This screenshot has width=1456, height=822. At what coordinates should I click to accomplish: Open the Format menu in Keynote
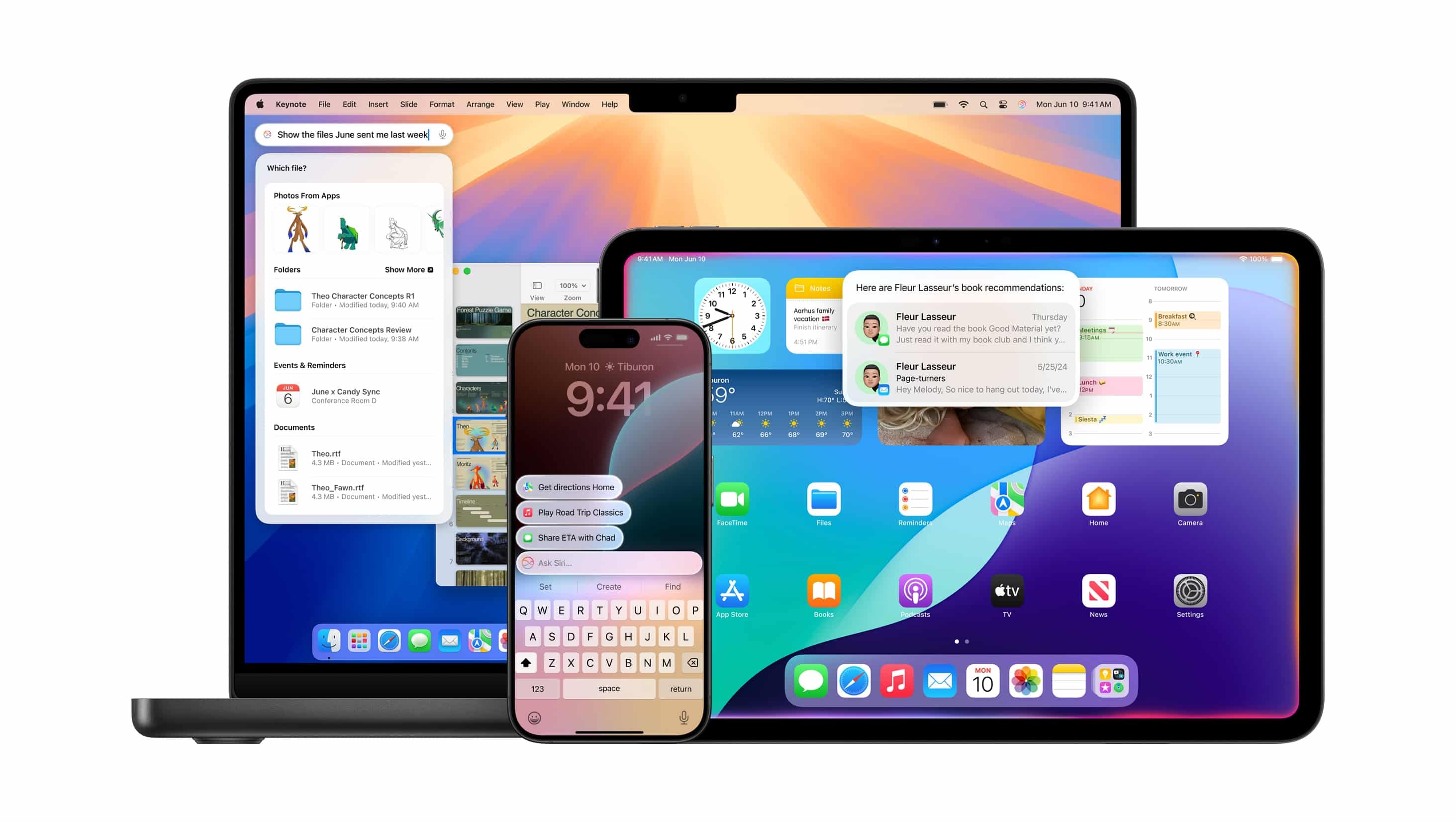point(441,104)
